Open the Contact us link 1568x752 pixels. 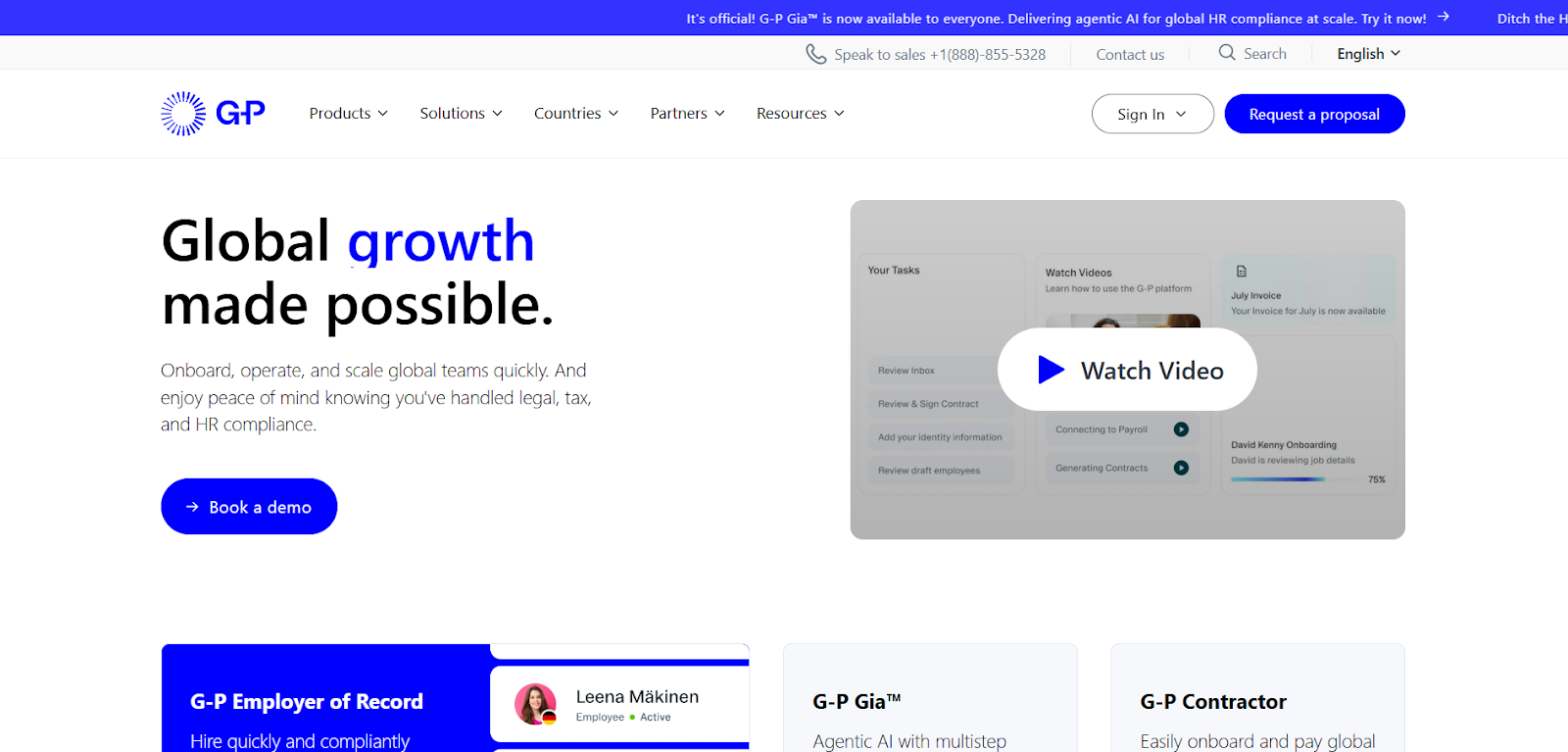(x=1130, y=55)
